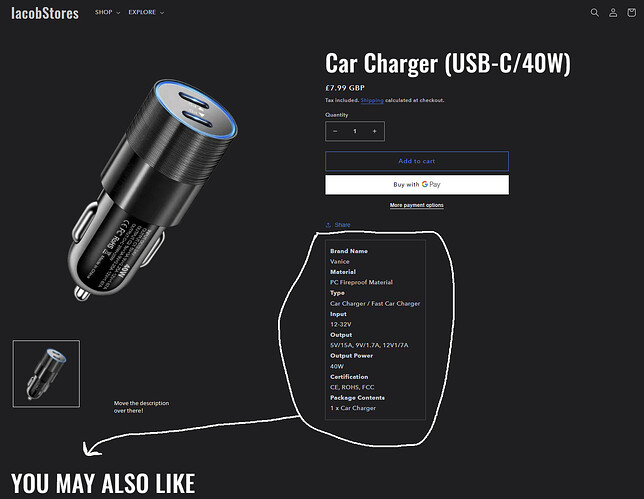Increase quantity with plus button

click(x=374, y=131)
